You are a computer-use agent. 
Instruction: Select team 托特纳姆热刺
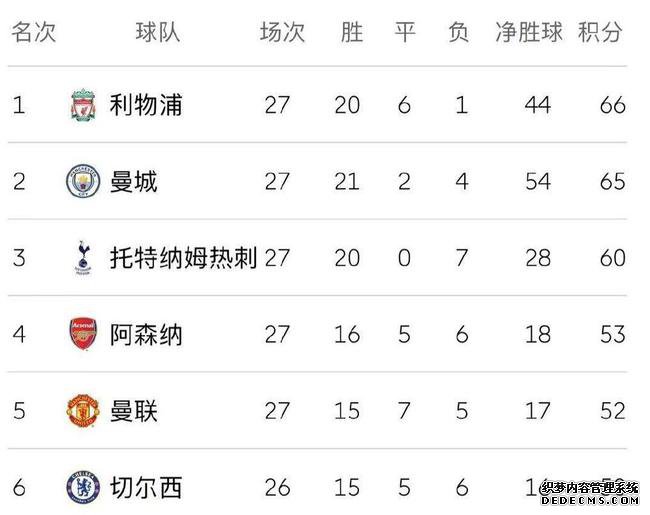[x=183, y=258]
